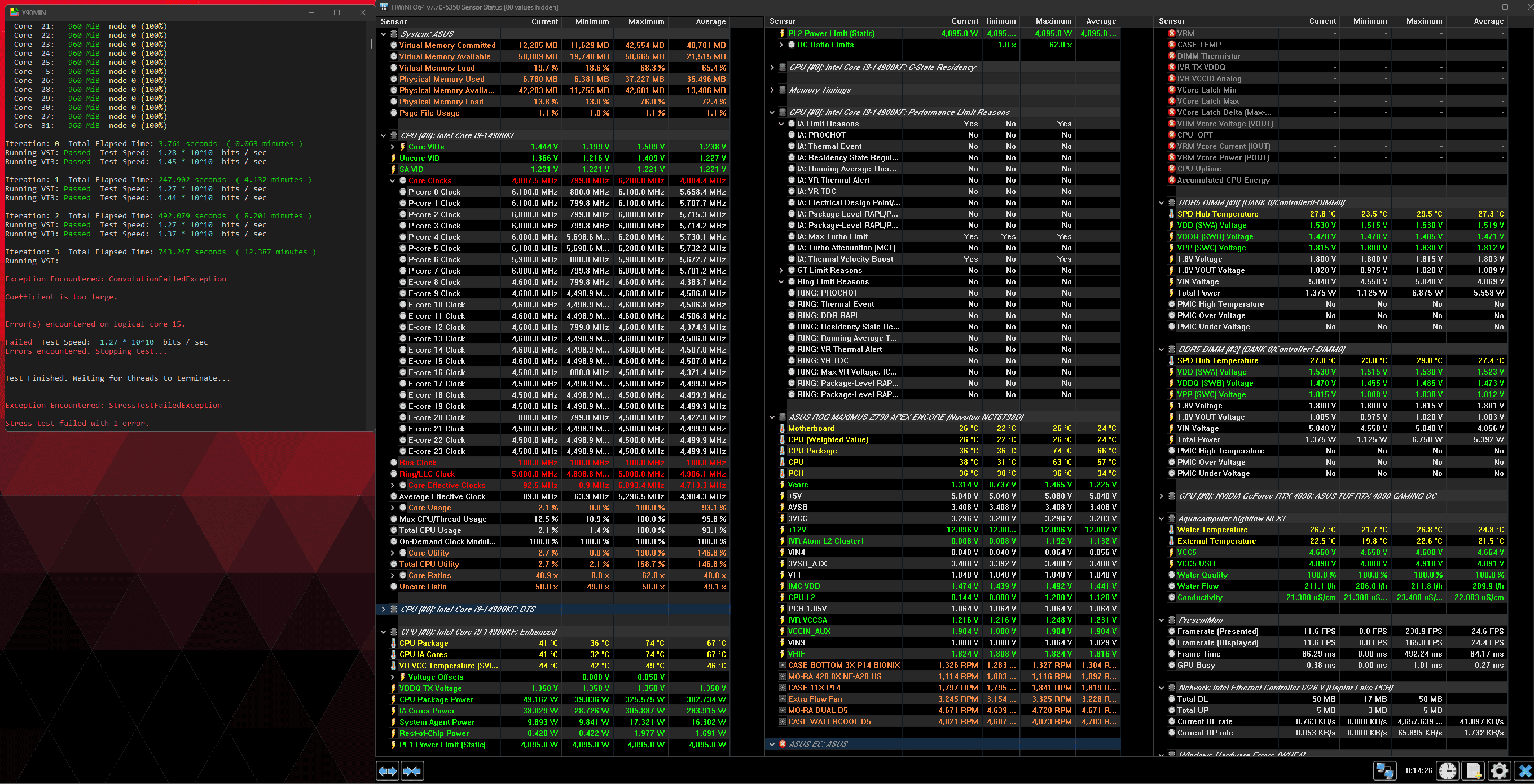
Task: Collapse the System: ASUS sensor group
Action: tap(384, 34)
